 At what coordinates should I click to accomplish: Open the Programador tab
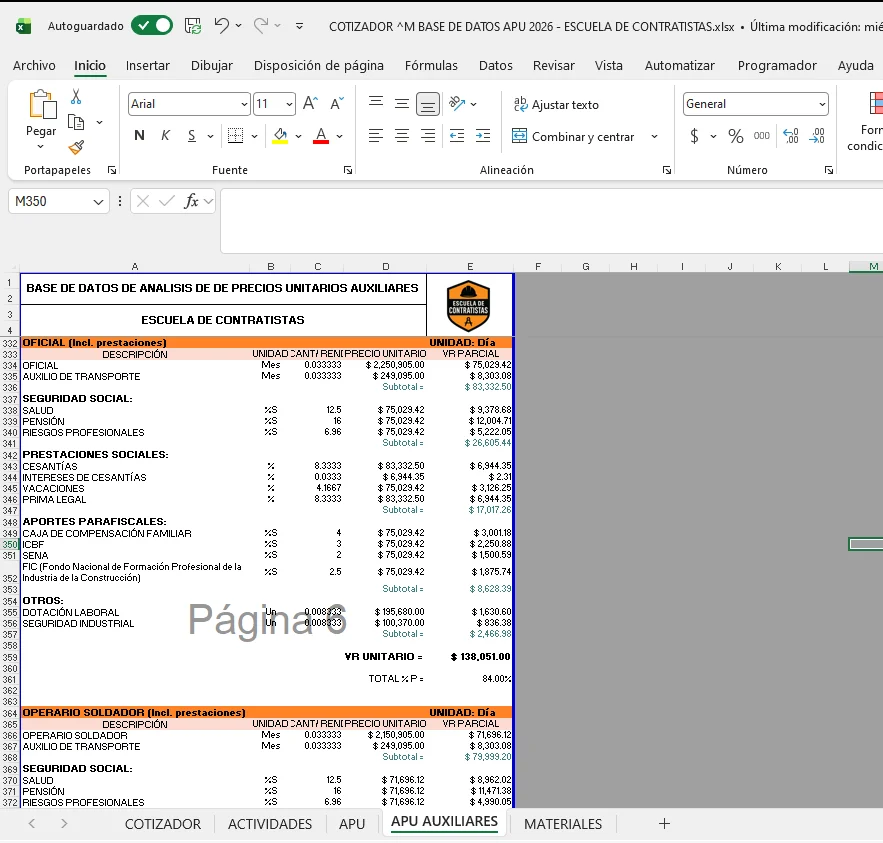pyautogui.click(x=777, y=65)
